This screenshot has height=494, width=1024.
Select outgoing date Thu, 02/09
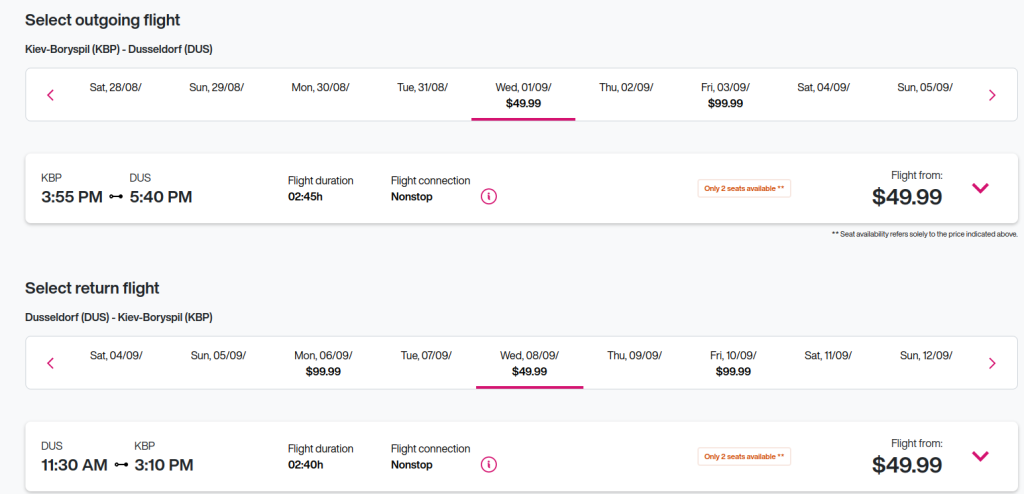click(x=626, y=88)
